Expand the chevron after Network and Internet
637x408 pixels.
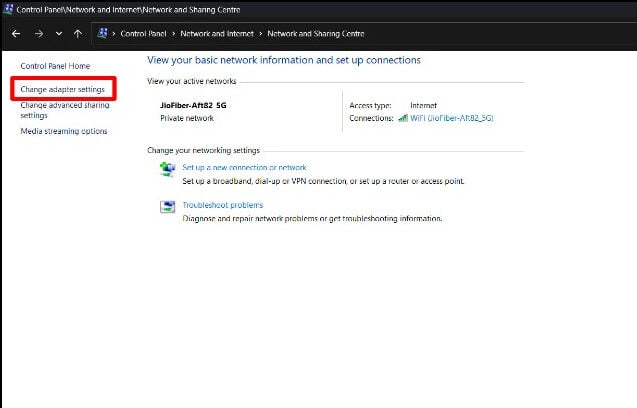(261, 34)
